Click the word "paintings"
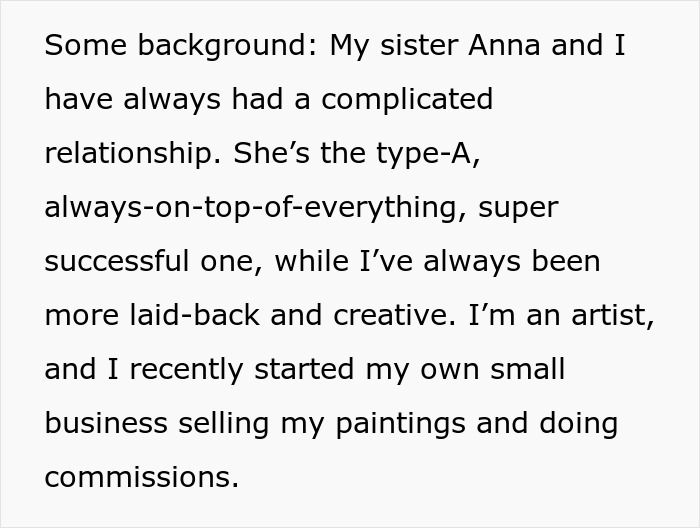Image resolution: width=700 pixels, height=528 pixels. (402, 424)
